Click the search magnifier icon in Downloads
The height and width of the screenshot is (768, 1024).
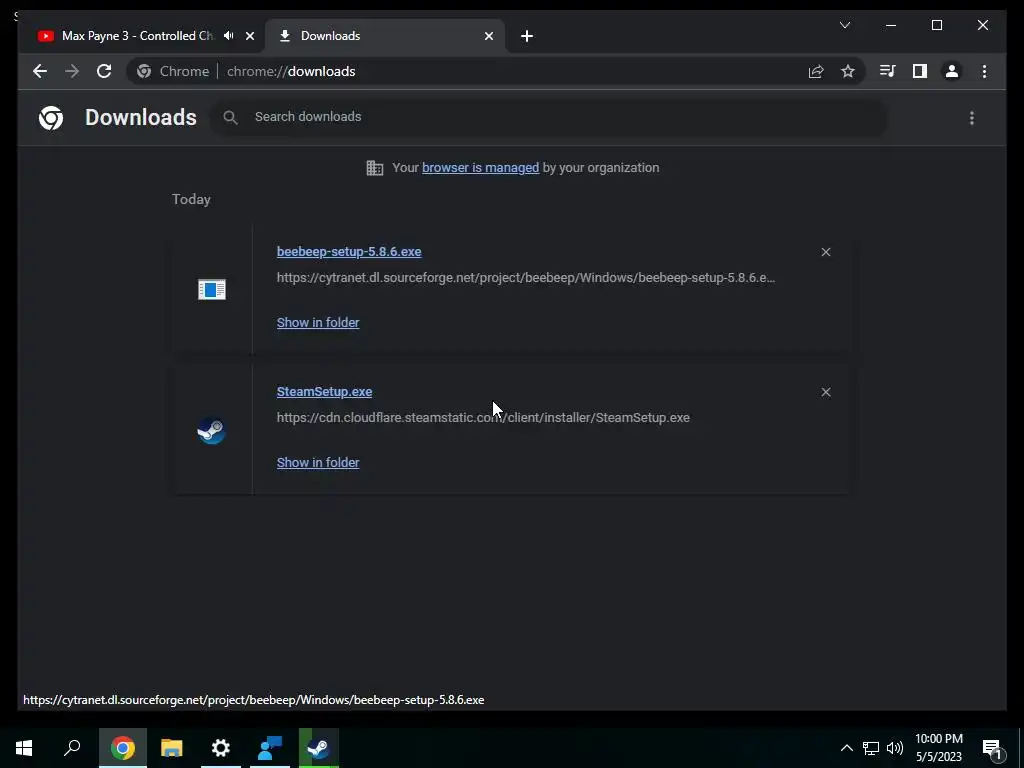click(230, 117)
